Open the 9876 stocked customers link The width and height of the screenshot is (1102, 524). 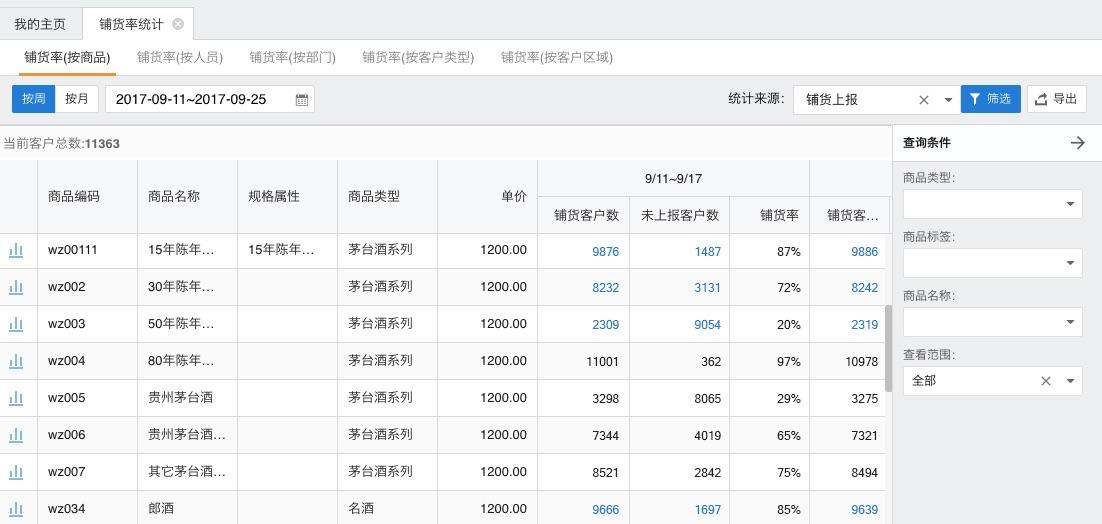(x=605, y=252)
